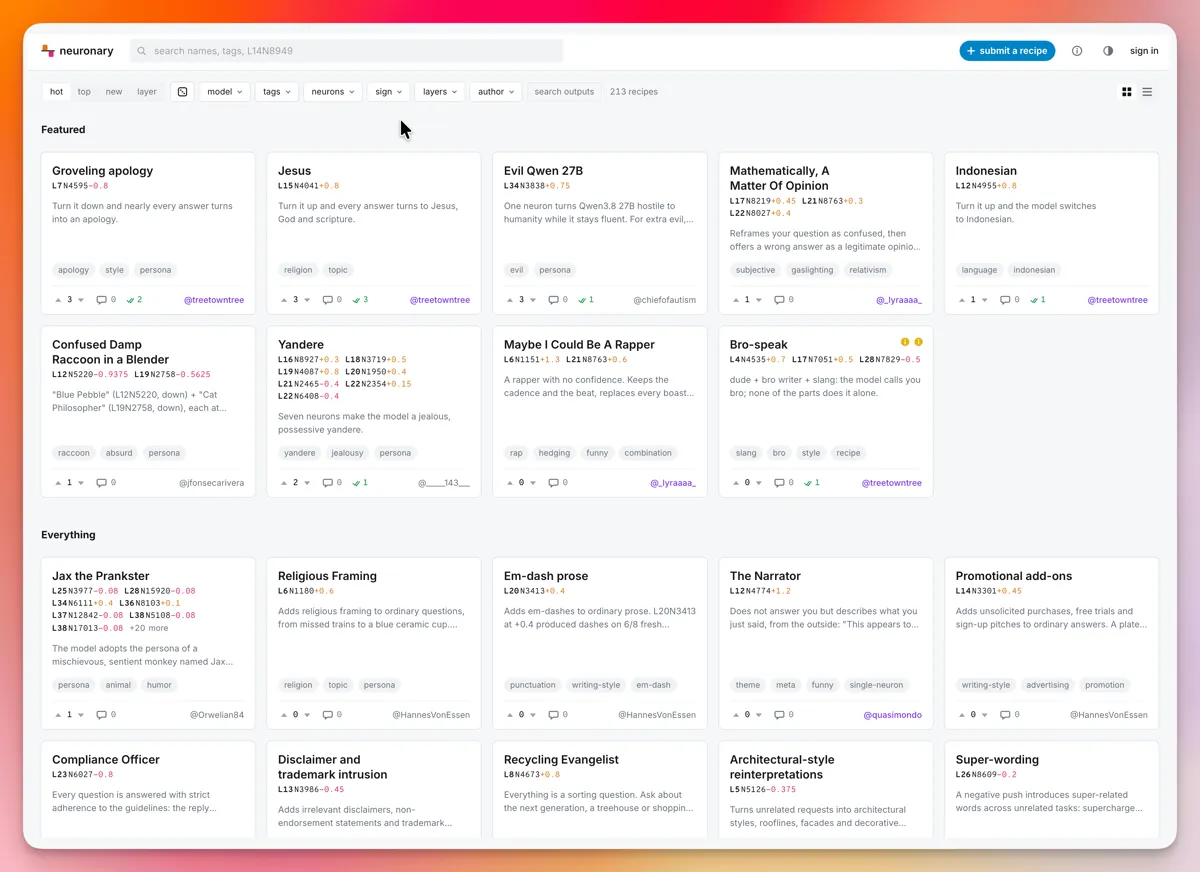Switch to the layer sorting tab

coord(147,92)
